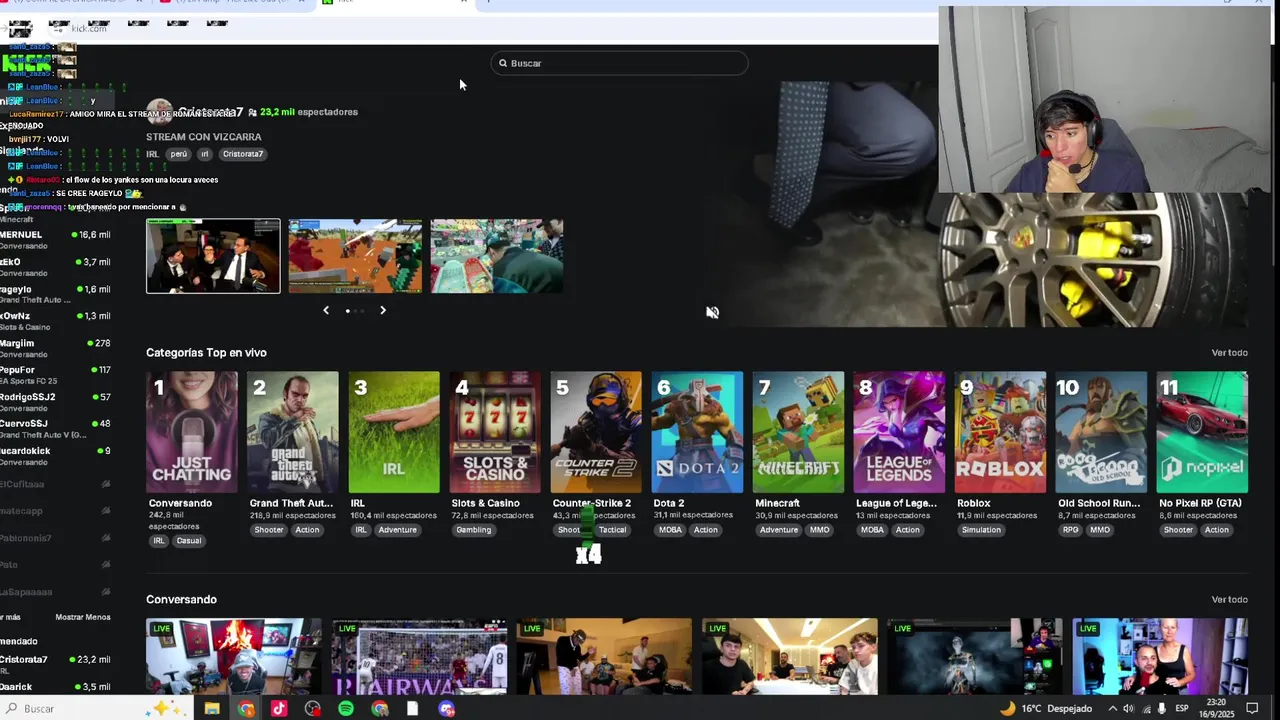Viewport: 1280px width, 720px height.
Task: Open the football match live stream thumbnail
Action: tap(419, 656)
